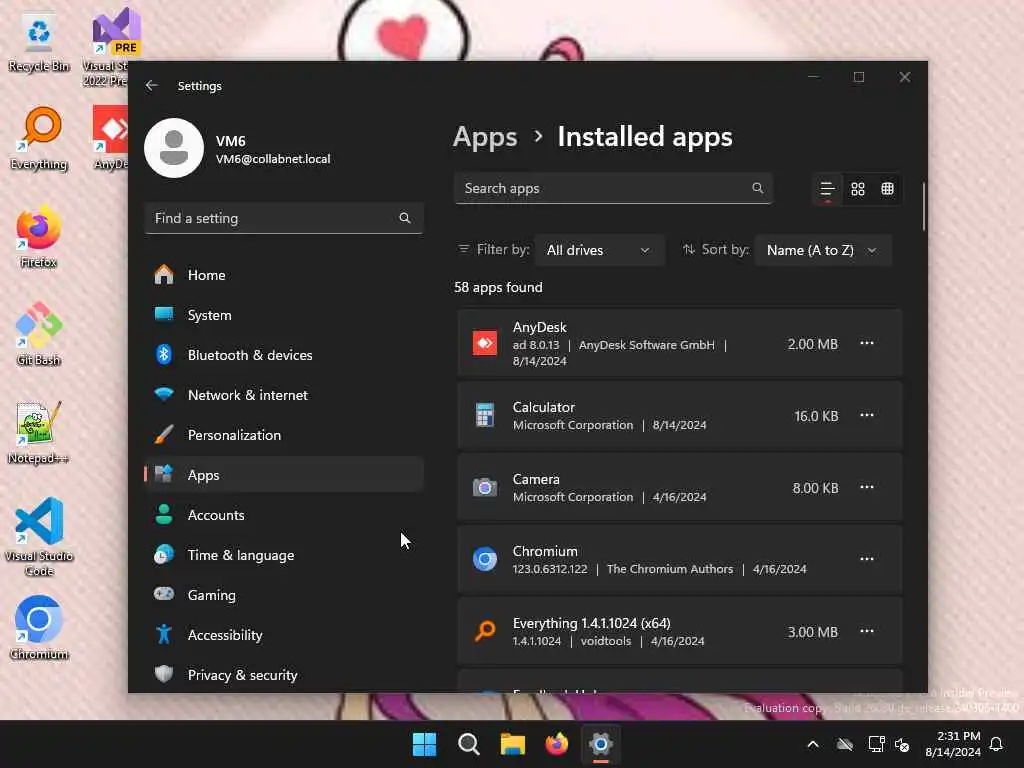Click the installed apps scrollbar
The height and width of the screenshot is (768, 1024).
pos(924,206)
